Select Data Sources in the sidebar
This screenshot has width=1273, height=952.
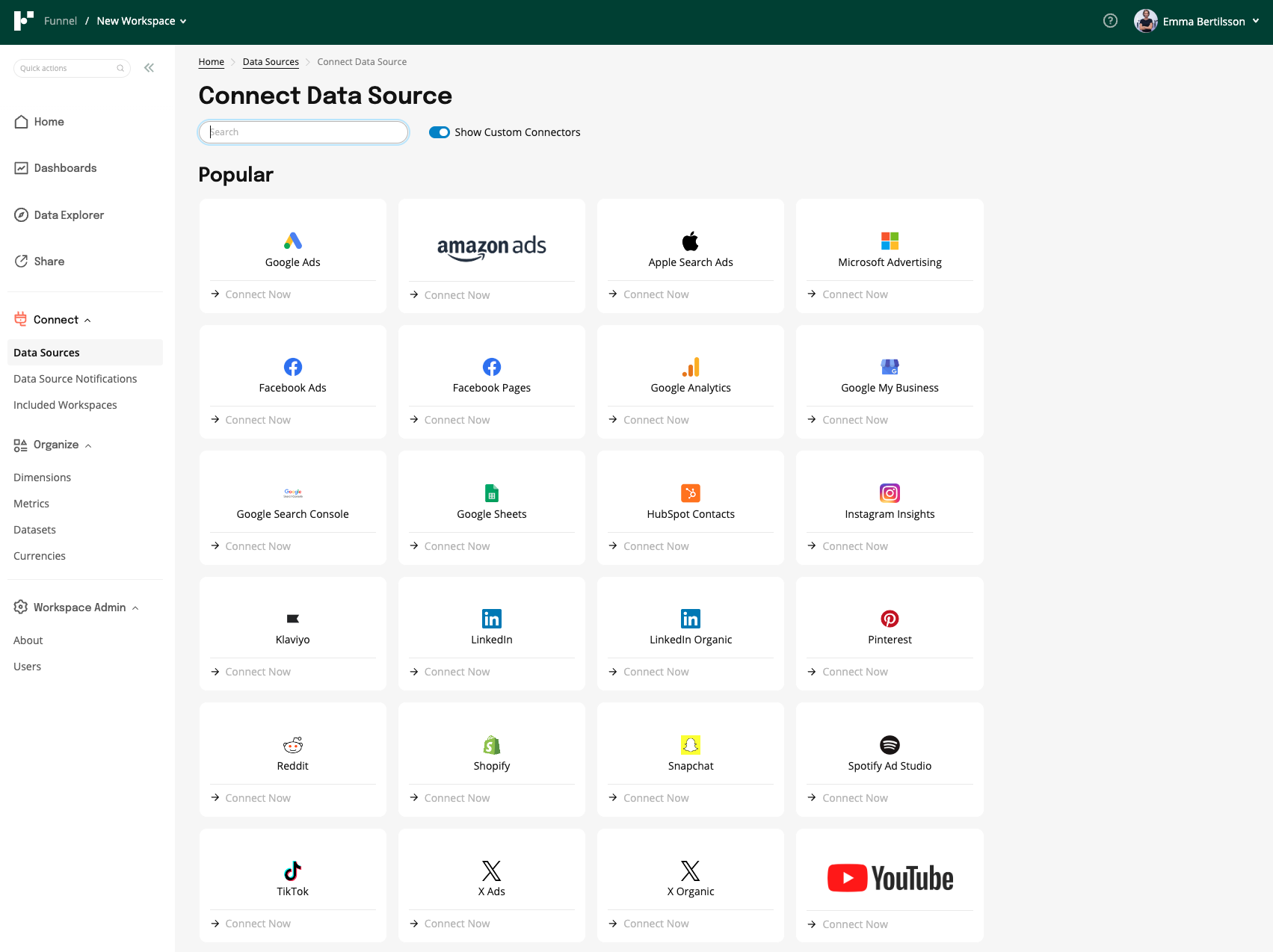[x=85, y=353]
